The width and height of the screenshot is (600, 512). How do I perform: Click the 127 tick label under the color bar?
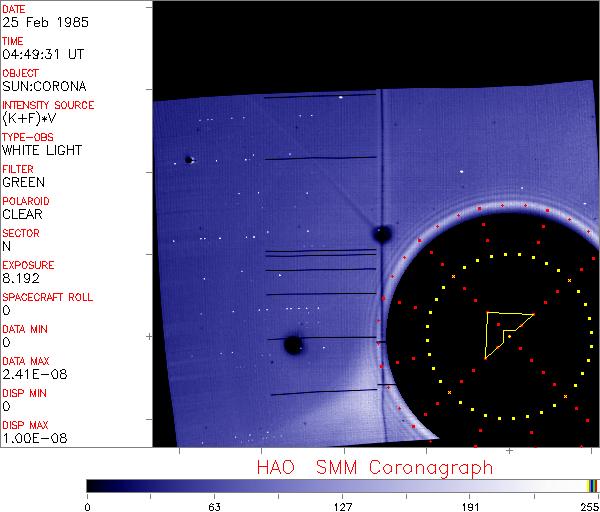(x=343, y=505)
